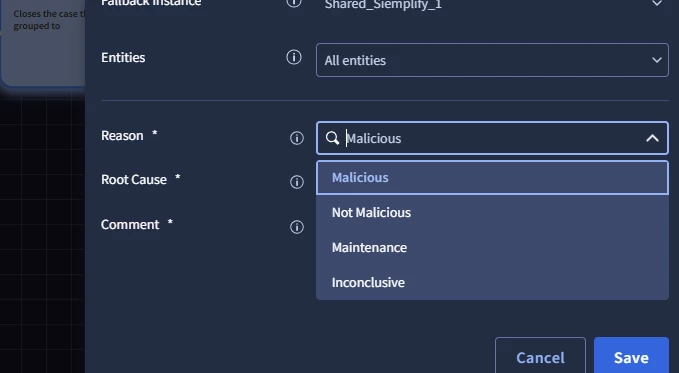Open the Shared_Siemplify_1 dropdown chevron
The width and height of the screenshot is (679, 373).
(x=657, y=3)
